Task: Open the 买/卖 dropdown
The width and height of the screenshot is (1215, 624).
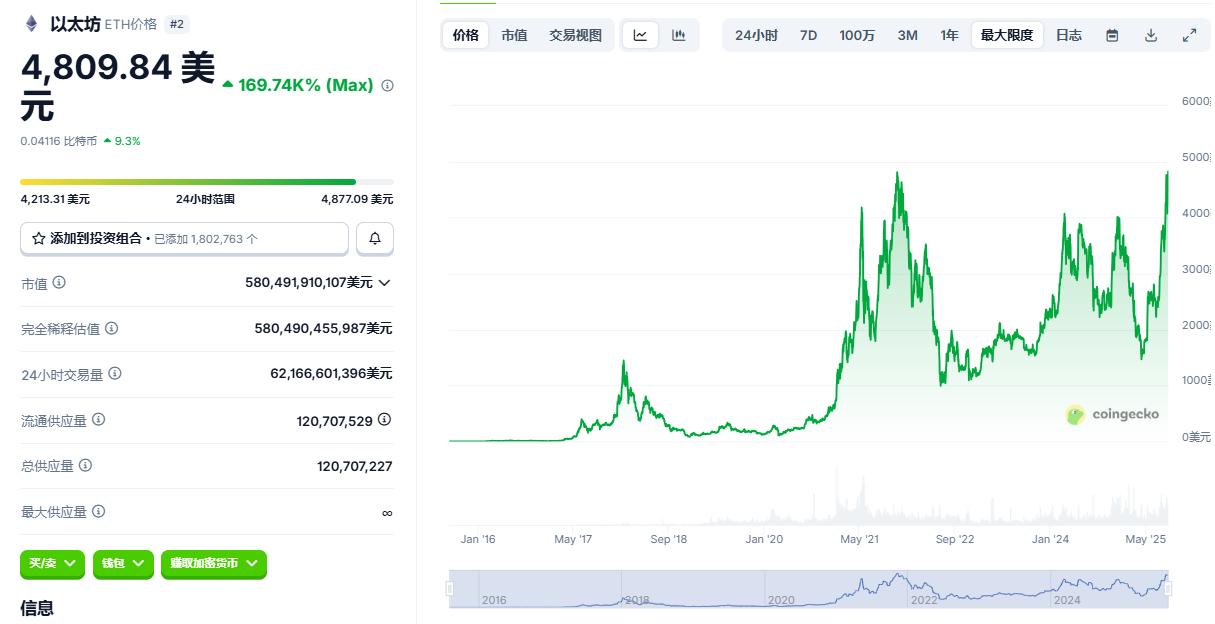Action: coord(52,564)
